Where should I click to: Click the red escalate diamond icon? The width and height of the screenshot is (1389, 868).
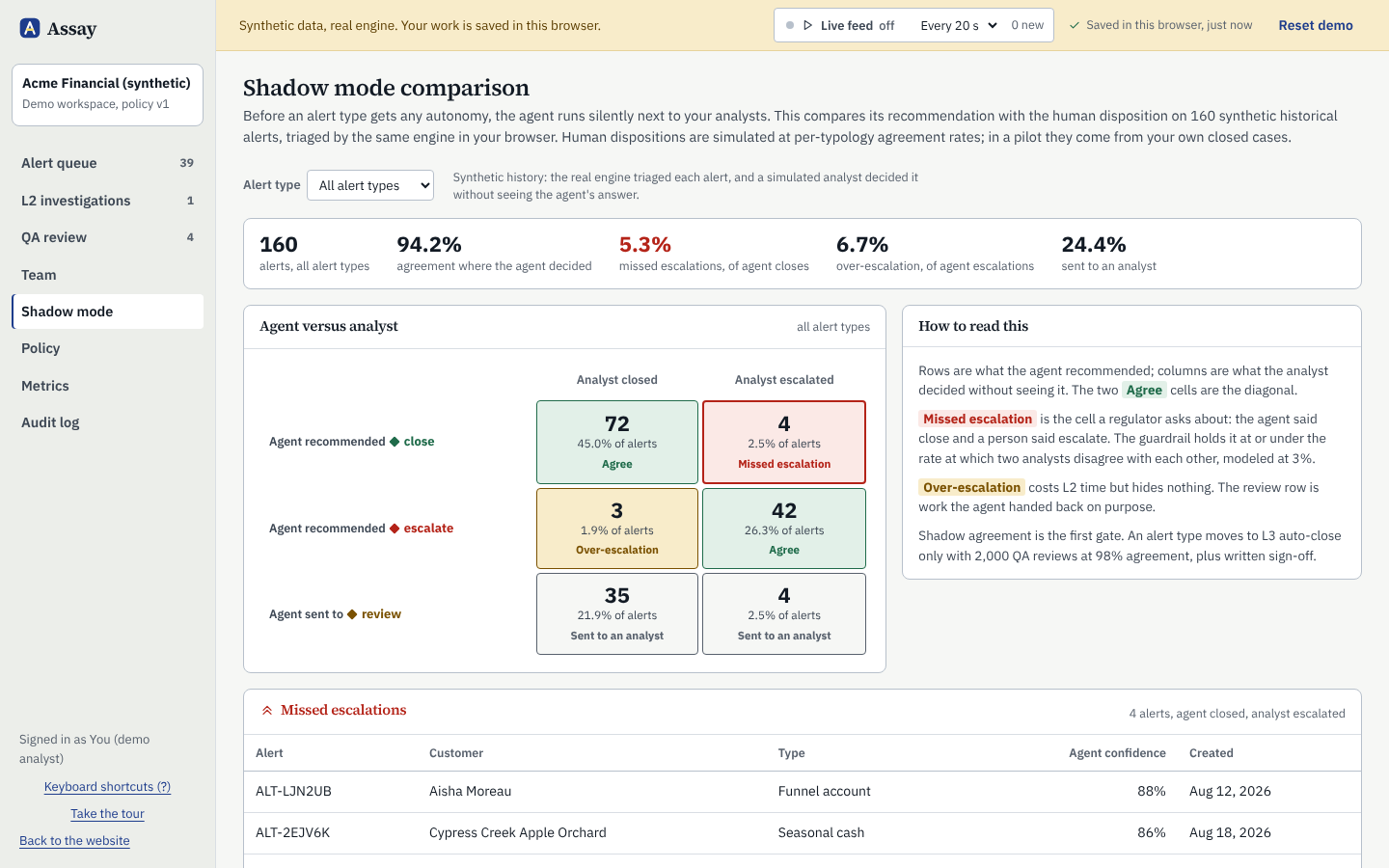395,529
